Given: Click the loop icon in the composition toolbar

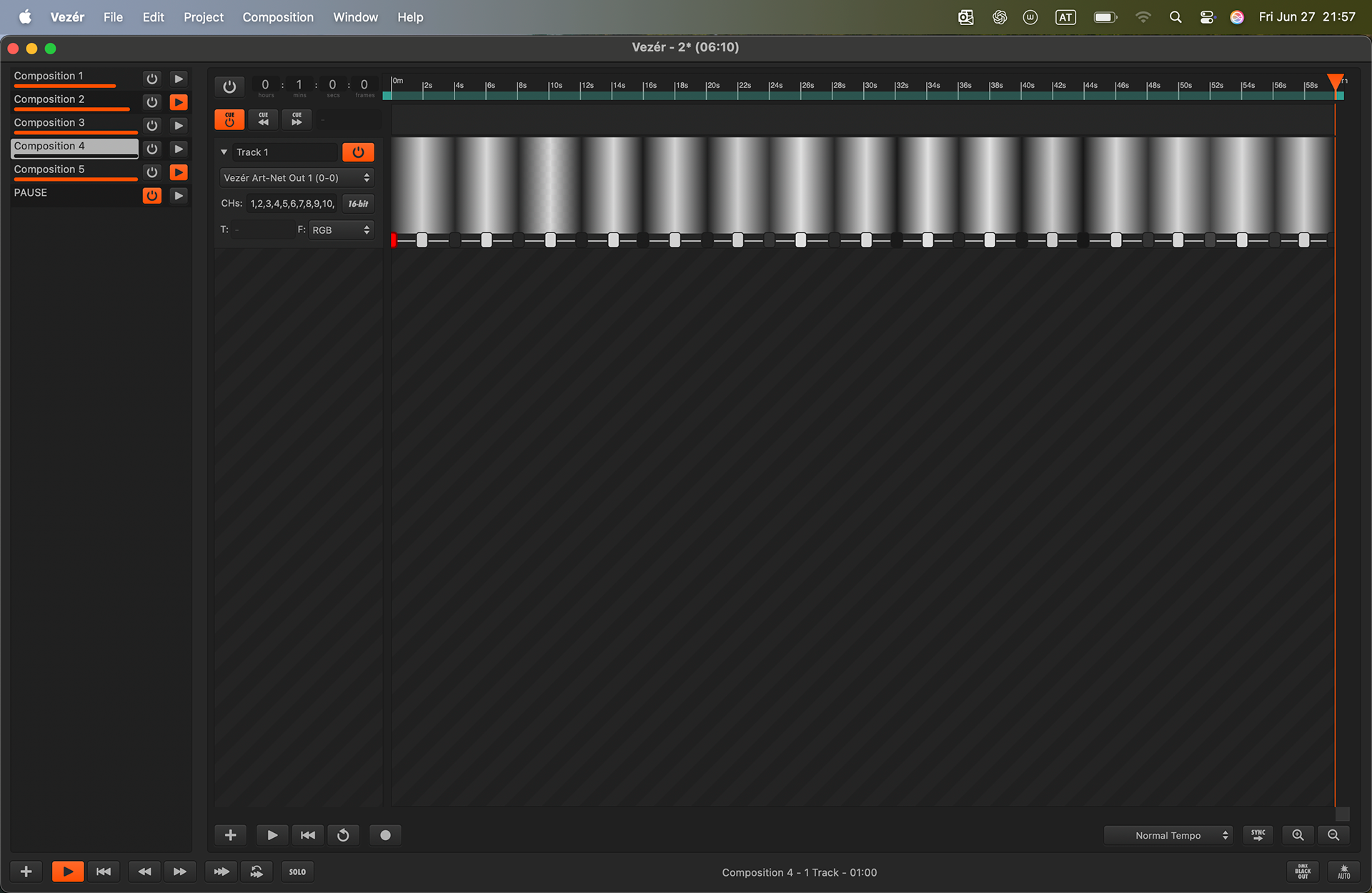Looking at the screenshot, I should 343,835.
